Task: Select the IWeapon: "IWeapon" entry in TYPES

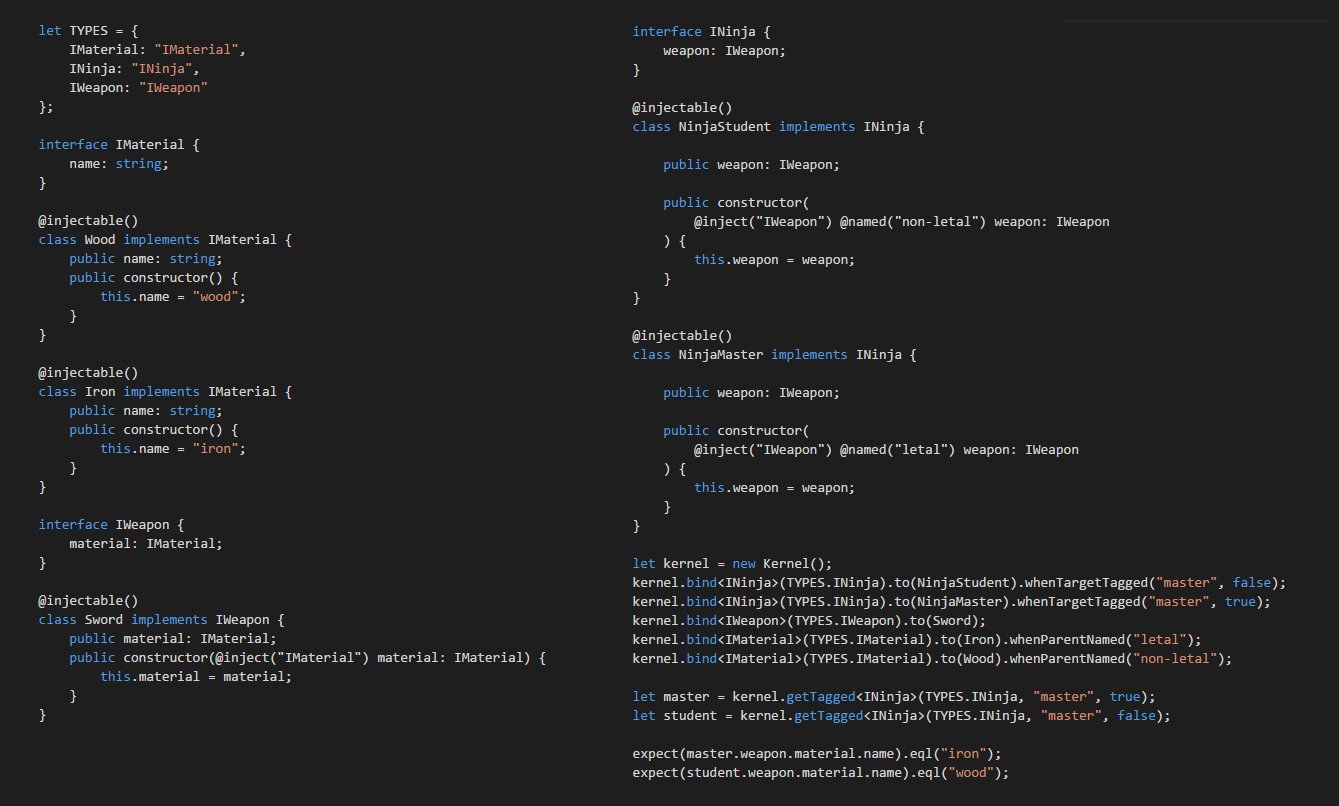Action: point(139,88)
